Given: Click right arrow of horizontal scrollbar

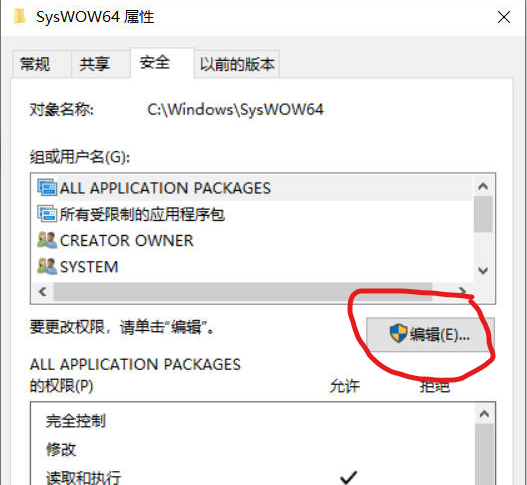Looking at the screenshot, I should pyautogui.click(x=463, y=290).
